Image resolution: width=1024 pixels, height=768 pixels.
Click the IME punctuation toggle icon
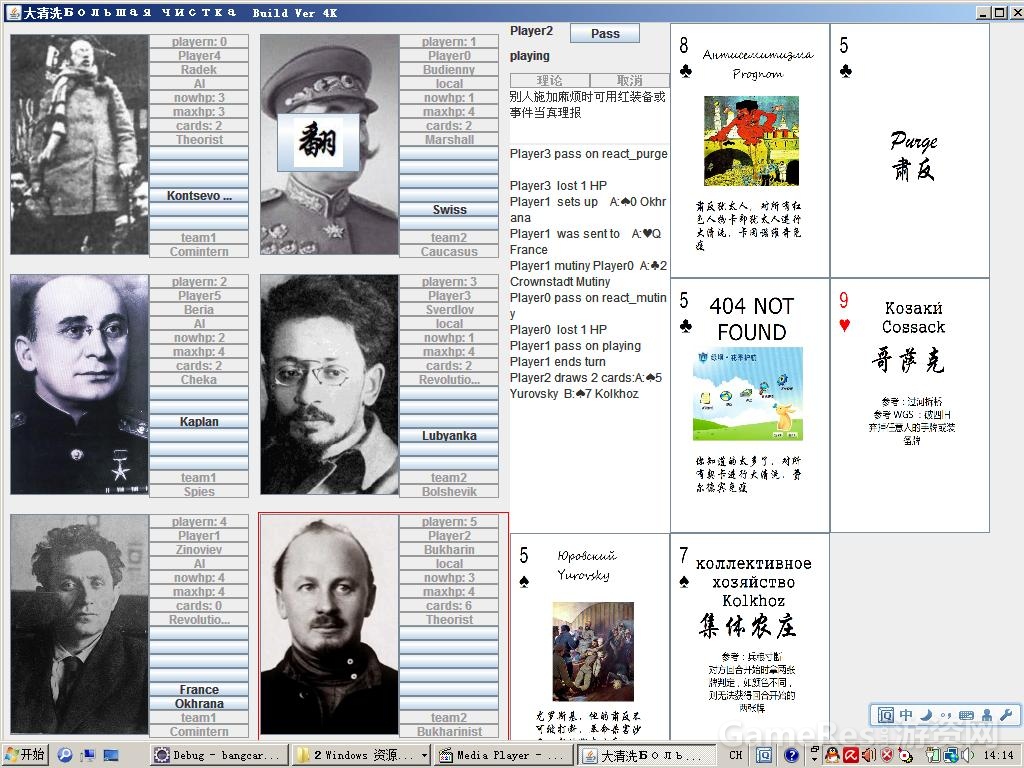click(946, 715)
